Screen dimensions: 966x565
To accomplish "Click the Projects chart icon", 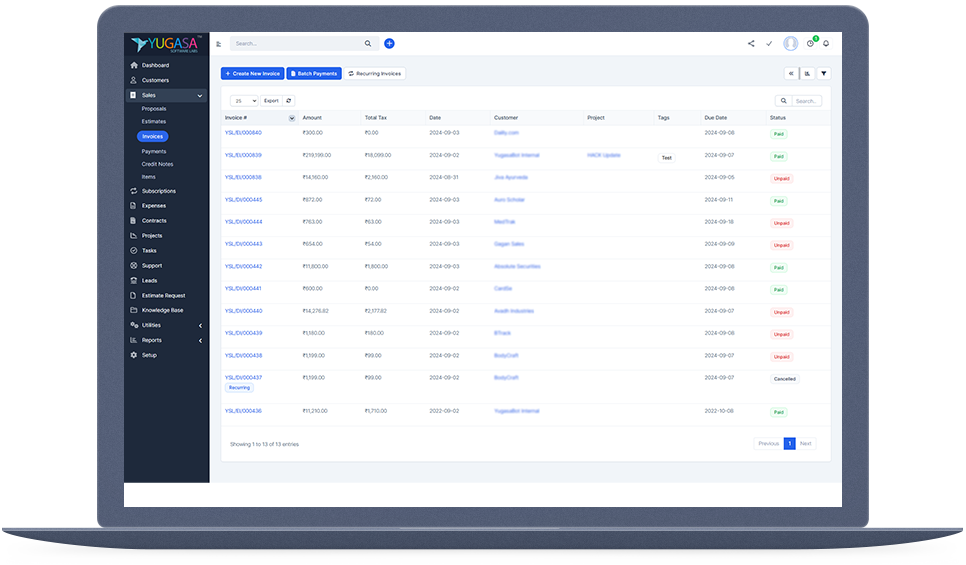I will pyautogui.click(x=134, y=235).
